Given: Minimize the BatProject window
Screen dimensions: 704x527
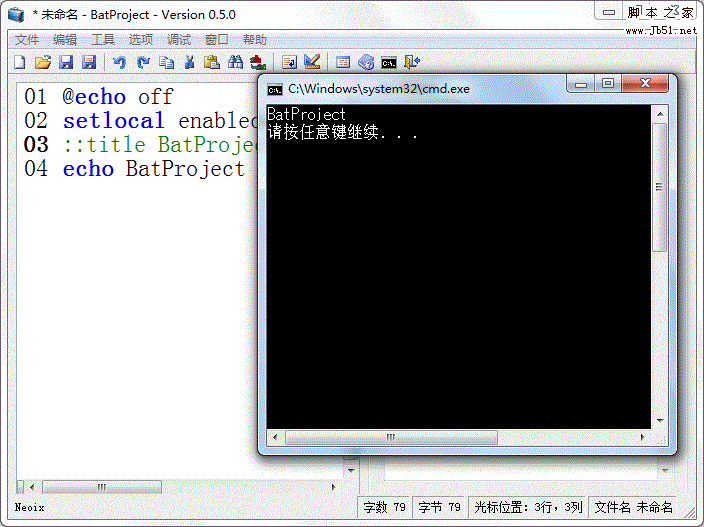Looking at the screenshot, I should [x=609, y=12].
